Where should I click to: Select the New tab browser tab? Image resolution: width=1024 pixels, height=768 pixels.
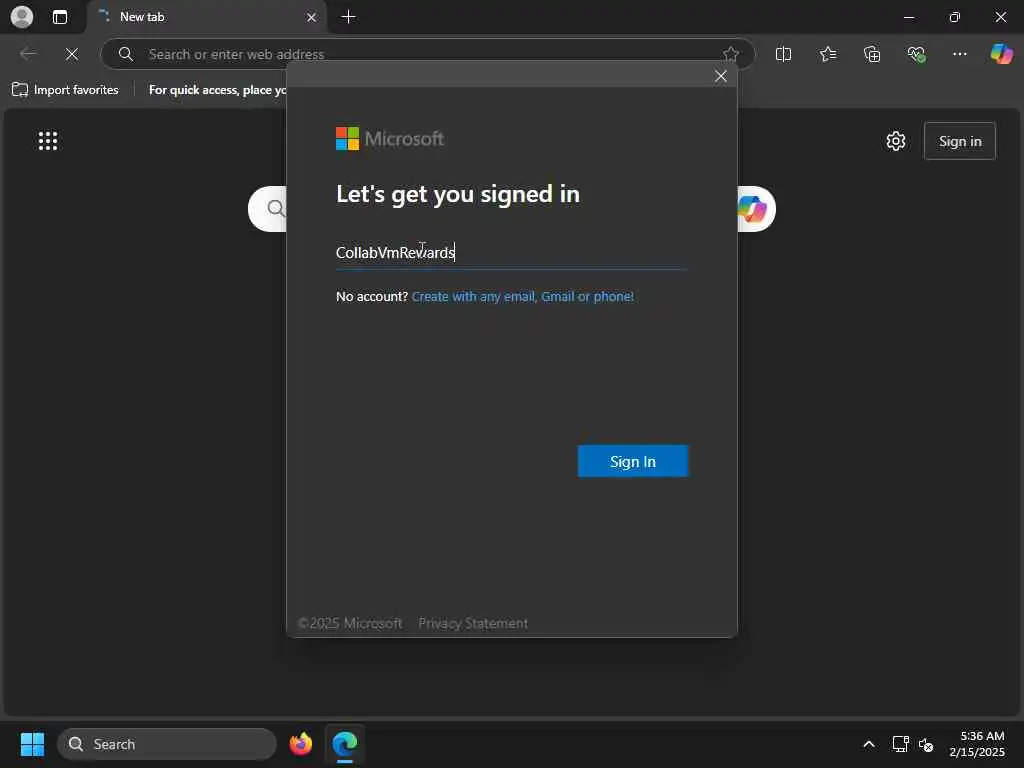(x=207, y=17)
